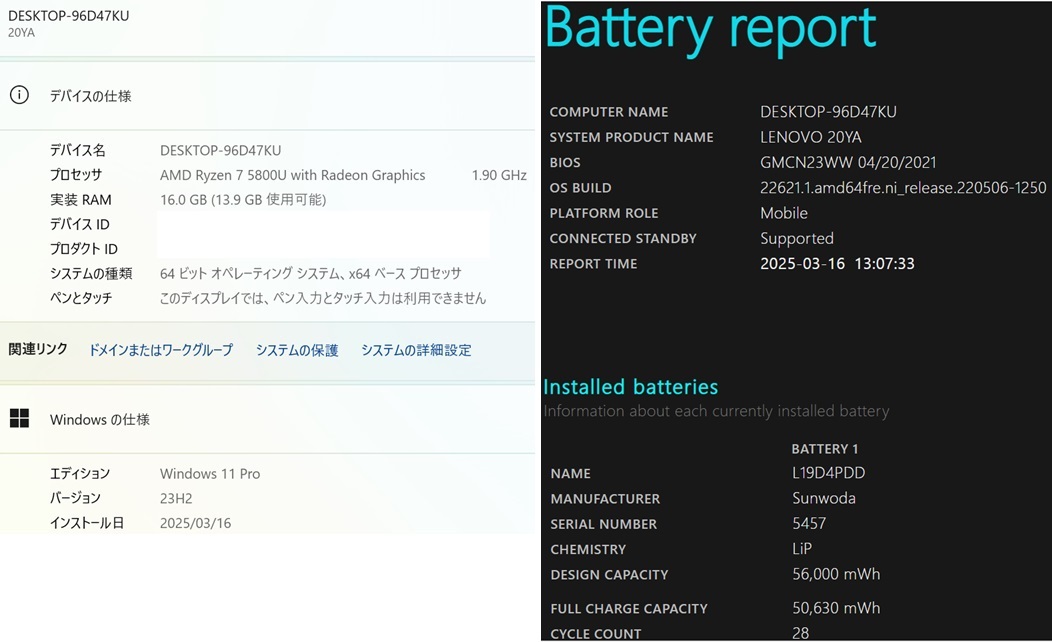
Task: Click the Installed batteries heading
Action: click(631, 387)
